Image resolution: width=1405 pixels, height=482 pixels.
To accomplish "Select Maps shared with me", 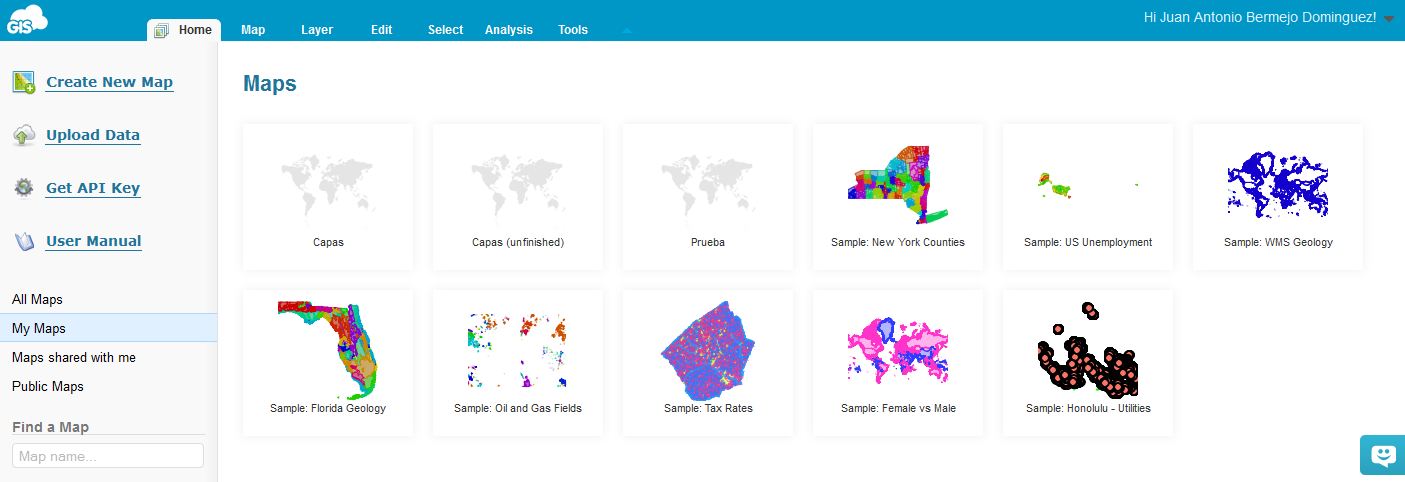I will point(74,357).
